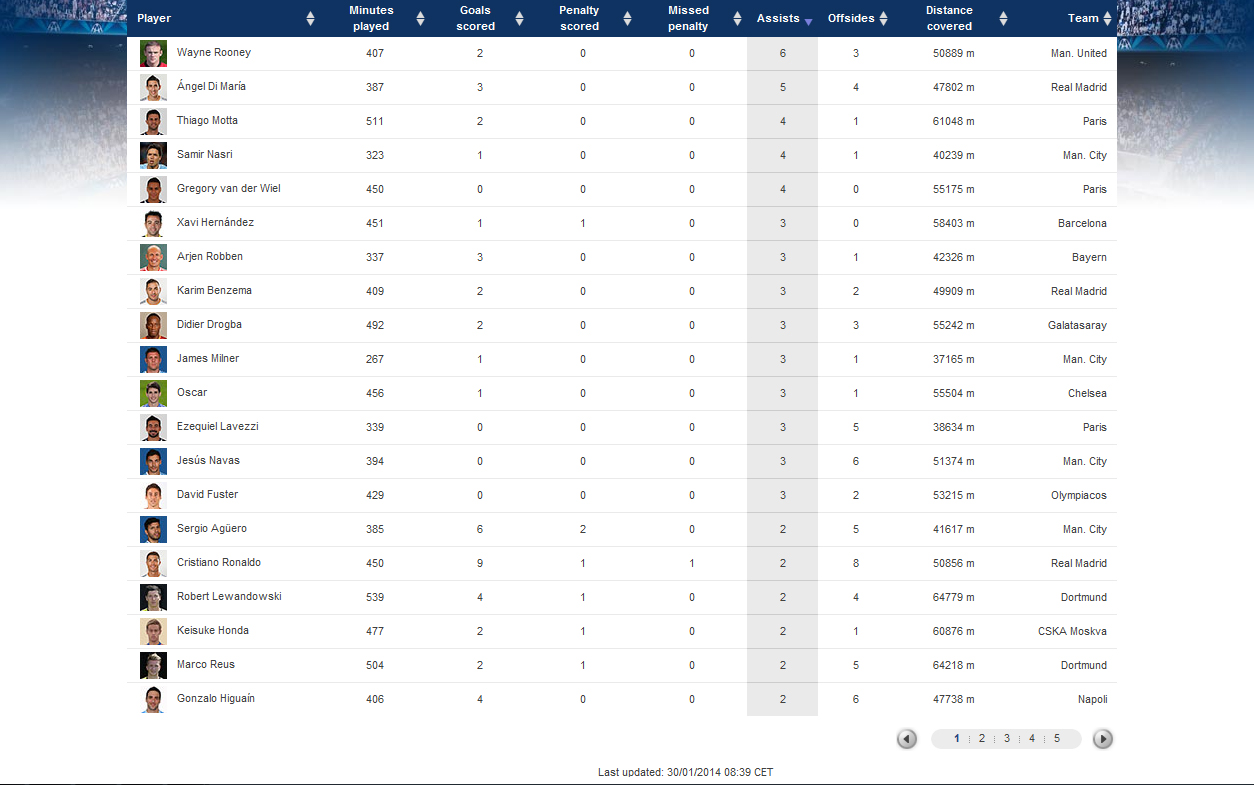Jump to page 2
The width and height of the screenshot is (1254, 785).
[x=982, y=739]
